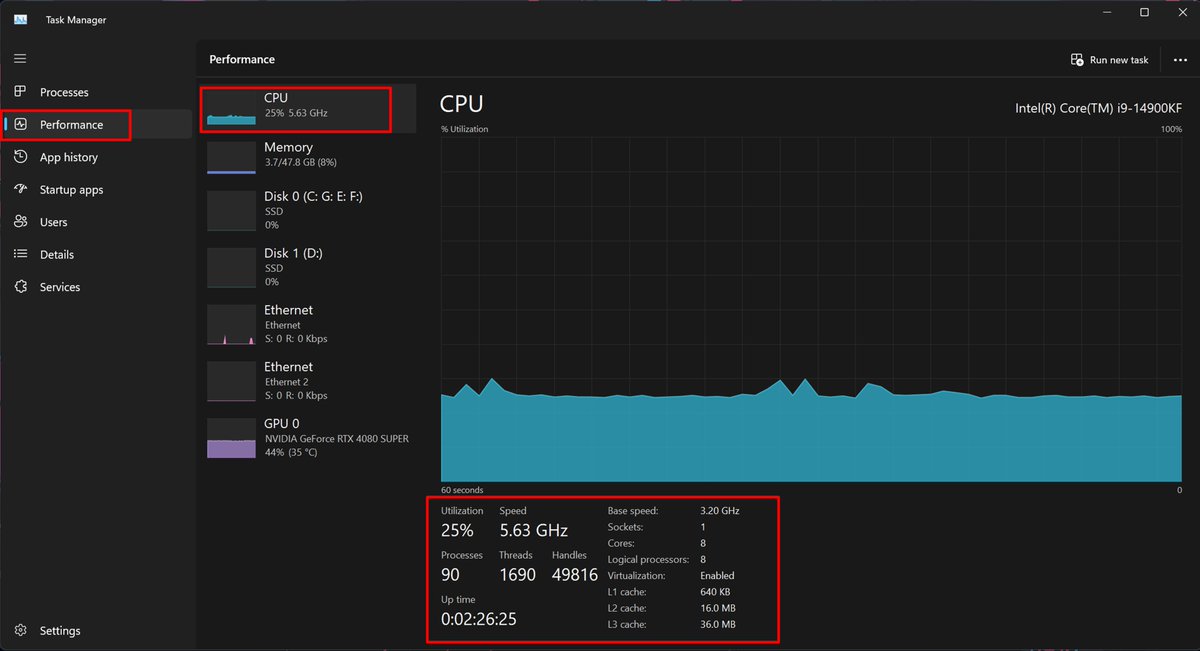Click Run new task button
This screenshot has height=651, width=1200.
pos(1108,60)
